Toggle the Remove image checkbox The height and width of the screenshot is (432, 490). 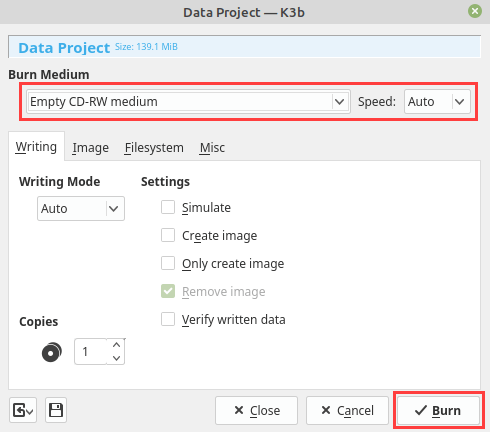click(168, 291)
